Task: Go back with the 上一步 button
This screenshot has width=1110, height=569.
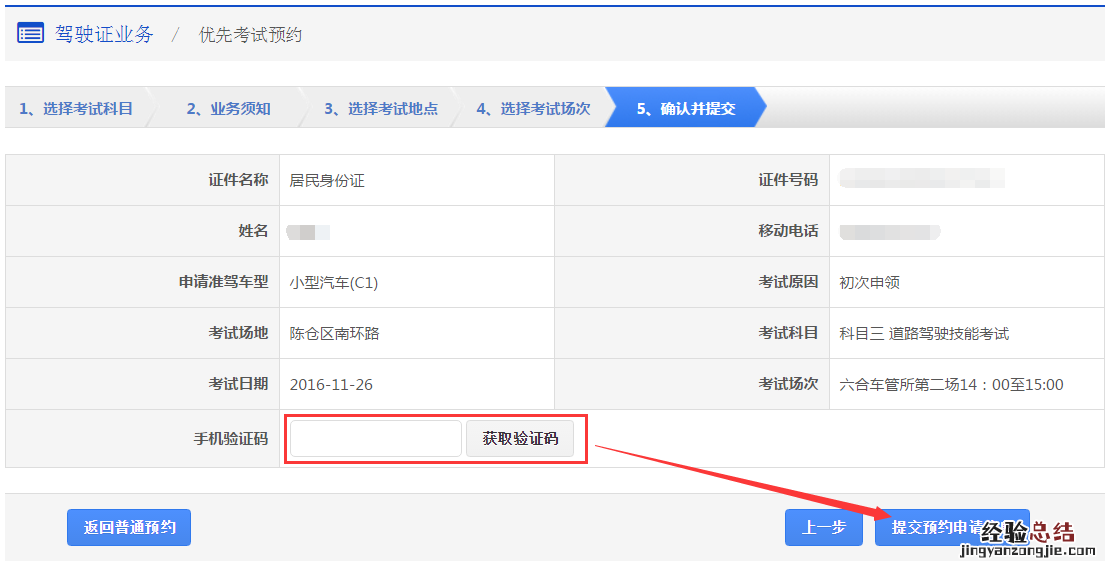Action: pyautogui.click(x=823, y=527)
